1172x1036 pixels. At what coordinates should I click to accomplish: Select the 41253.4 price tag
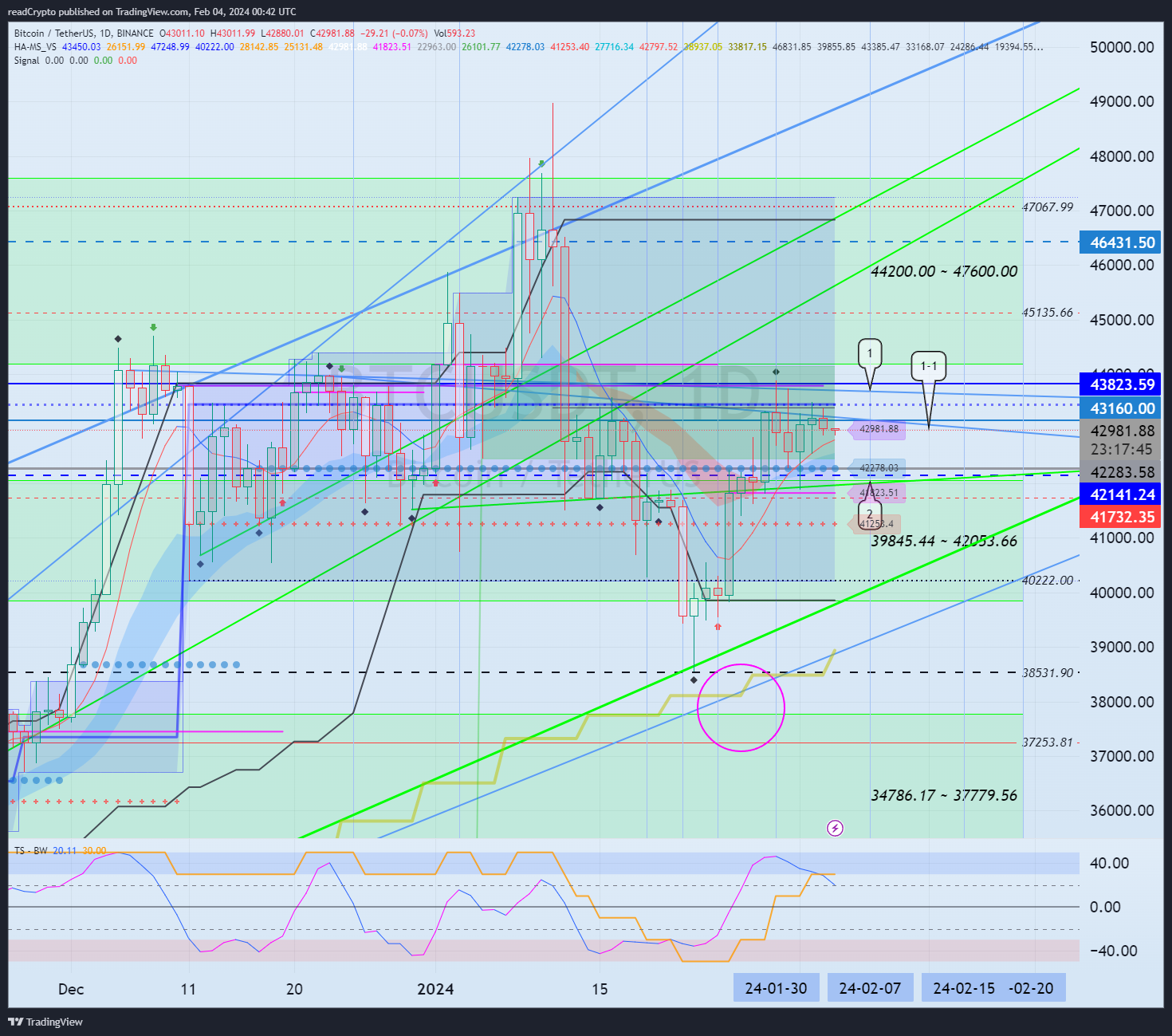tap(875, 524)
